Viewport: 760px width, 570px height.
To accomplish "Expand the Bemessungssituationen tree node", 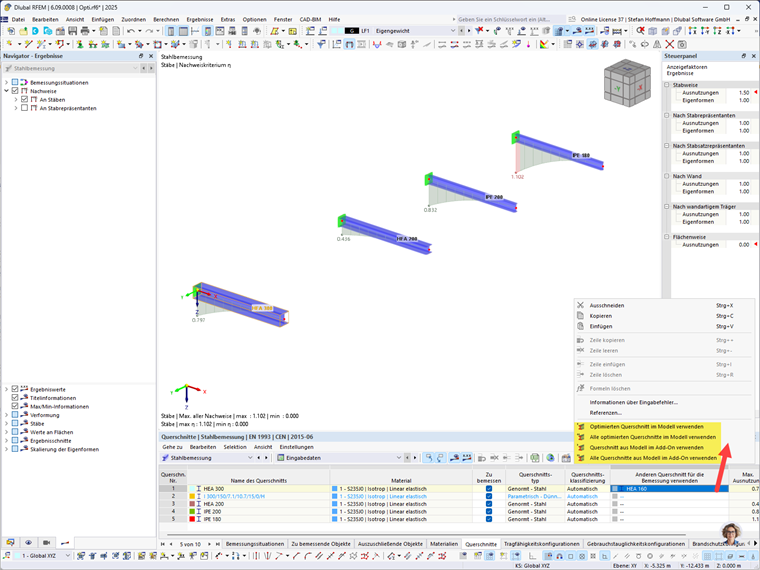I will 6,82.
